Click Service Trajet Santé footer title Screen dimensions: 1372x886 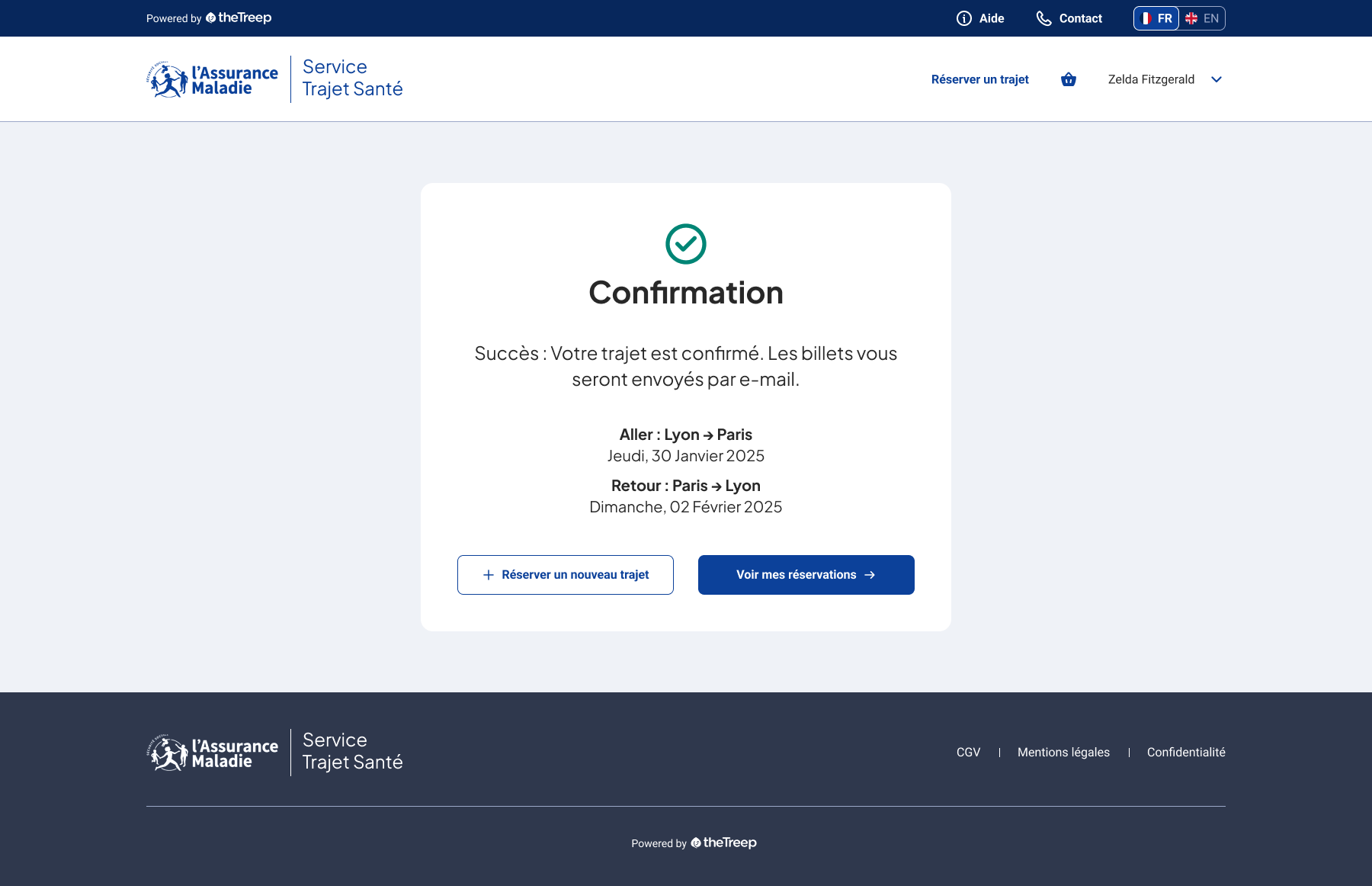352,751
